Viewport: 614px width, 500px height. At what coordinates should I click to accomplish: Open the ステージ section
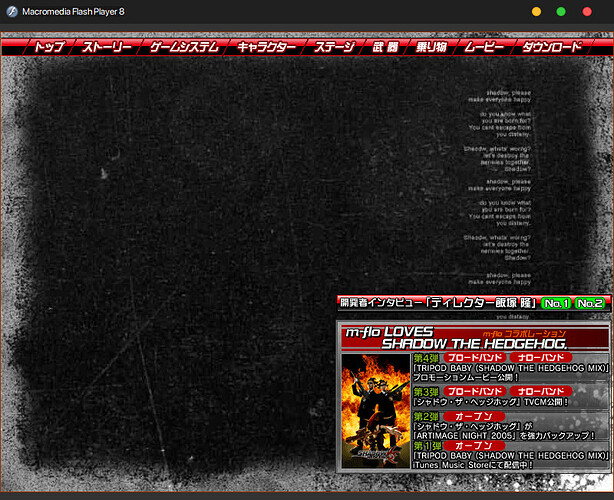[x=334, y=47]
